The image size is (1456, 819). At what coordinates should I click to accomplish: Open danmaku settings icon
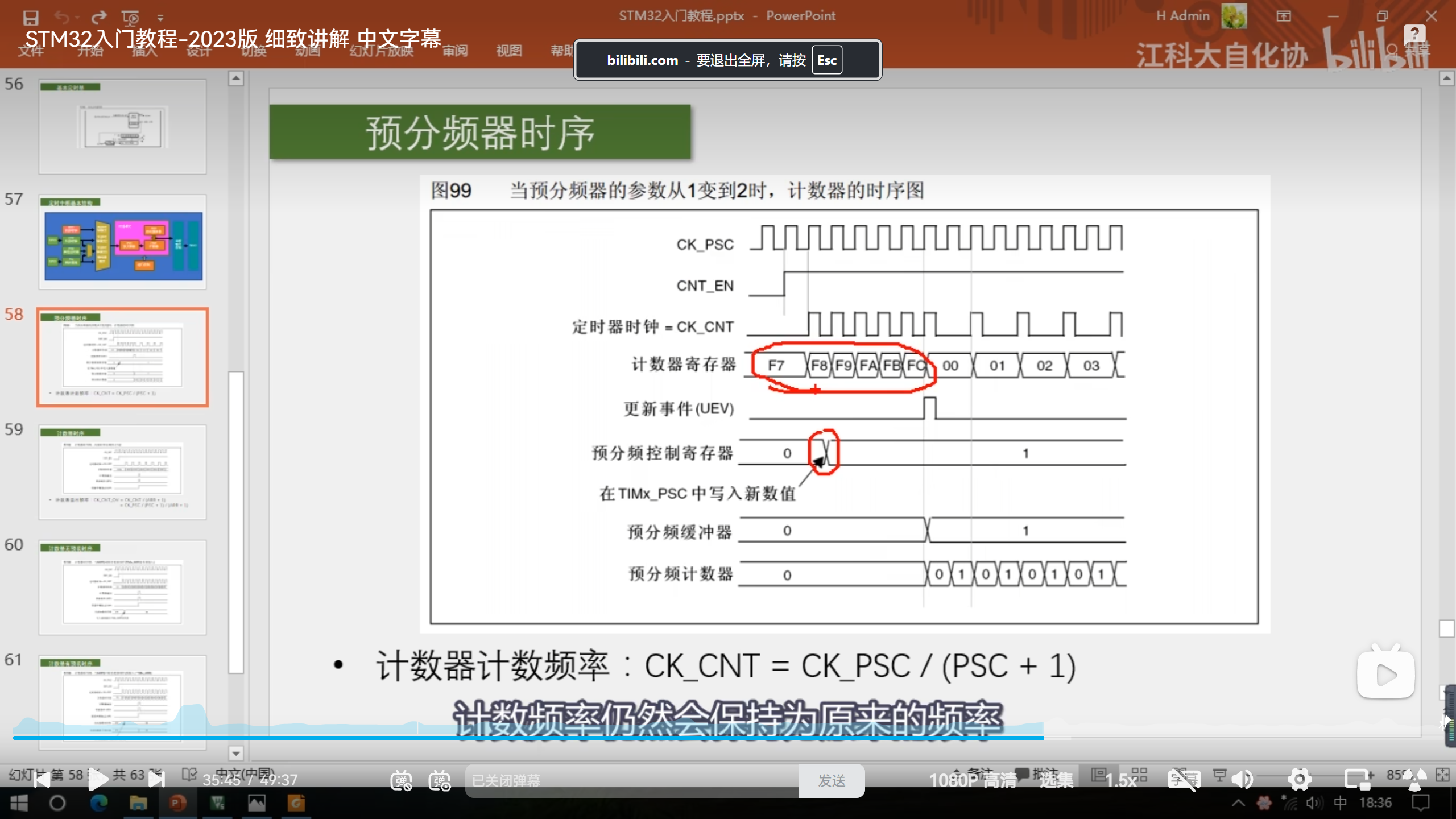point(440,780)
